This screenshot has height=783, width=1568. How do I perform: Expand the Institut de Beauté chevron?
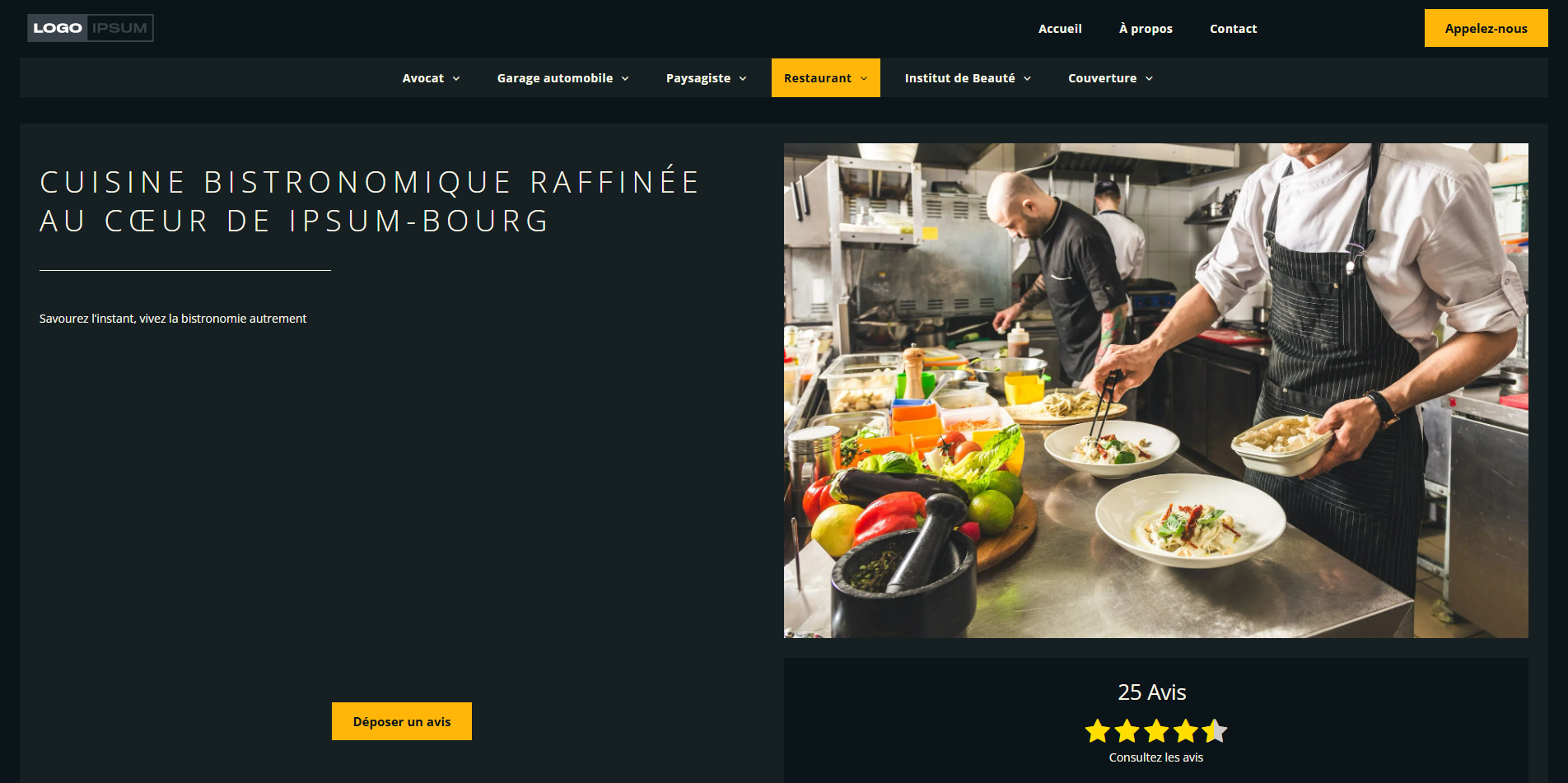1028,79
